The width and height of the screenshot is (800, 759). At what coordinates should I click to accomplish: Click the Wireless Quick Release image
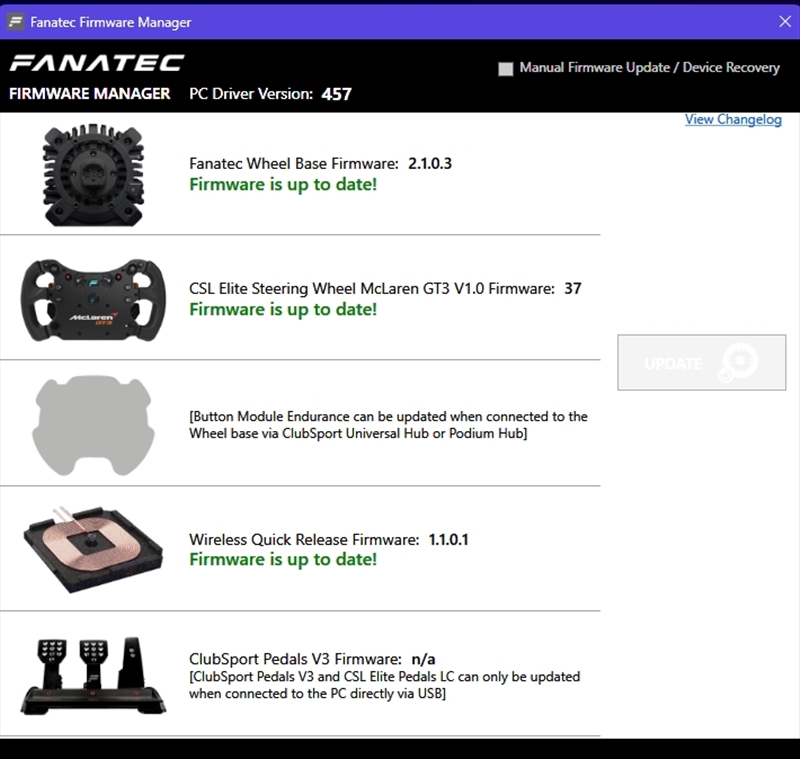coord(93,549)
